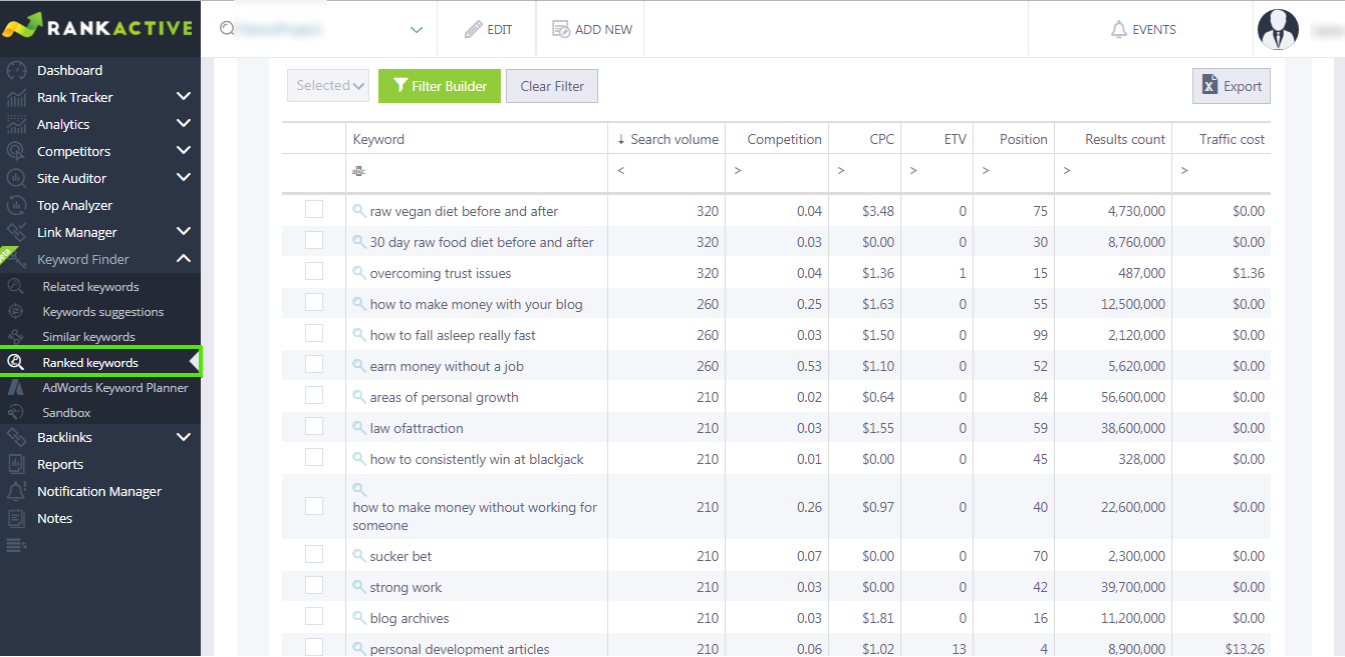This screenshot has height=657, width=1345.
Task: Click the Reports icon in sidebar
Action: [16, 464]
